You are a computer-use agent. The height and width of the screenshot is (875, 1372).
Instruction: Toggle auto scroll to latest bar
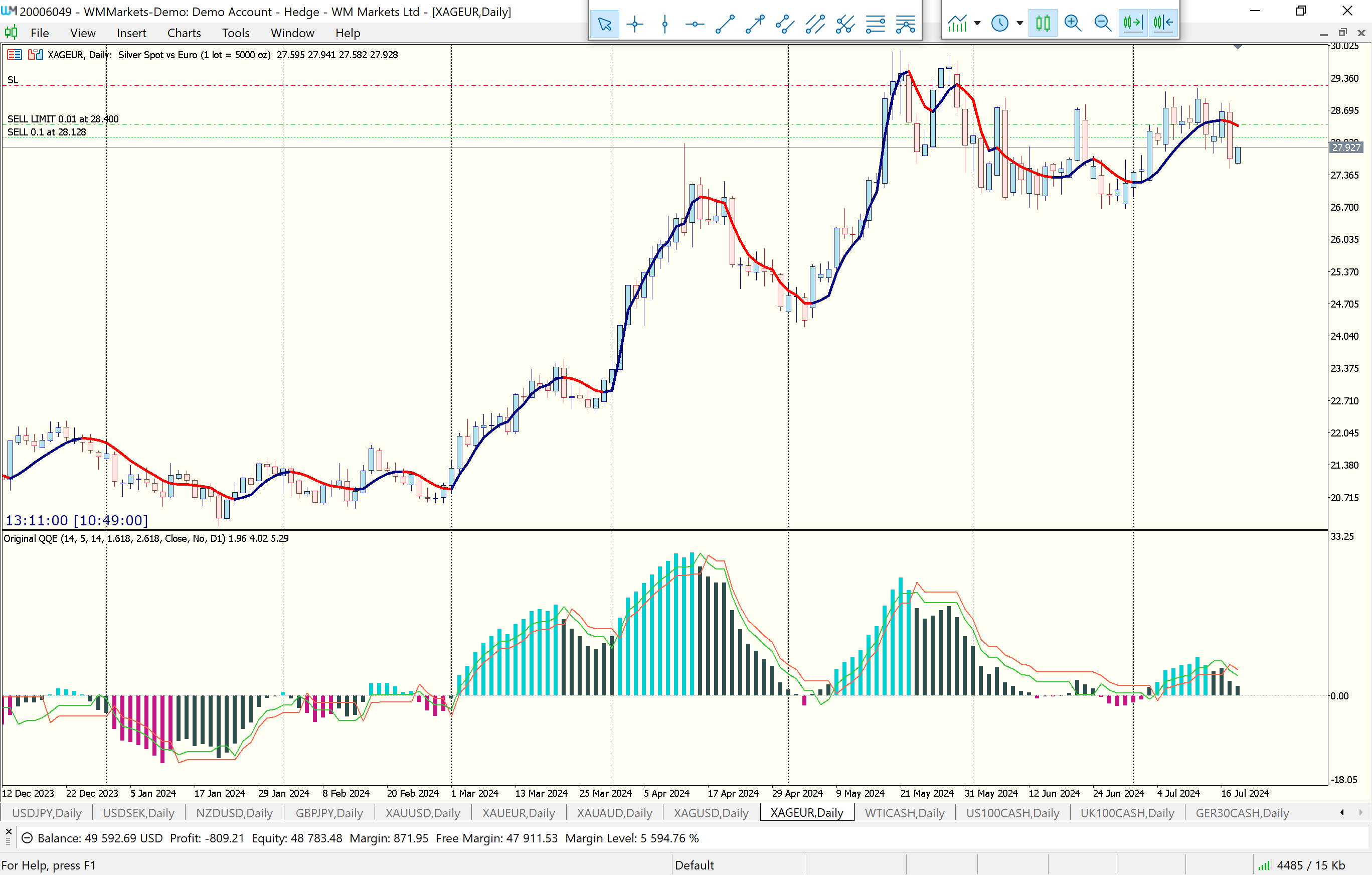(1133, 23)
